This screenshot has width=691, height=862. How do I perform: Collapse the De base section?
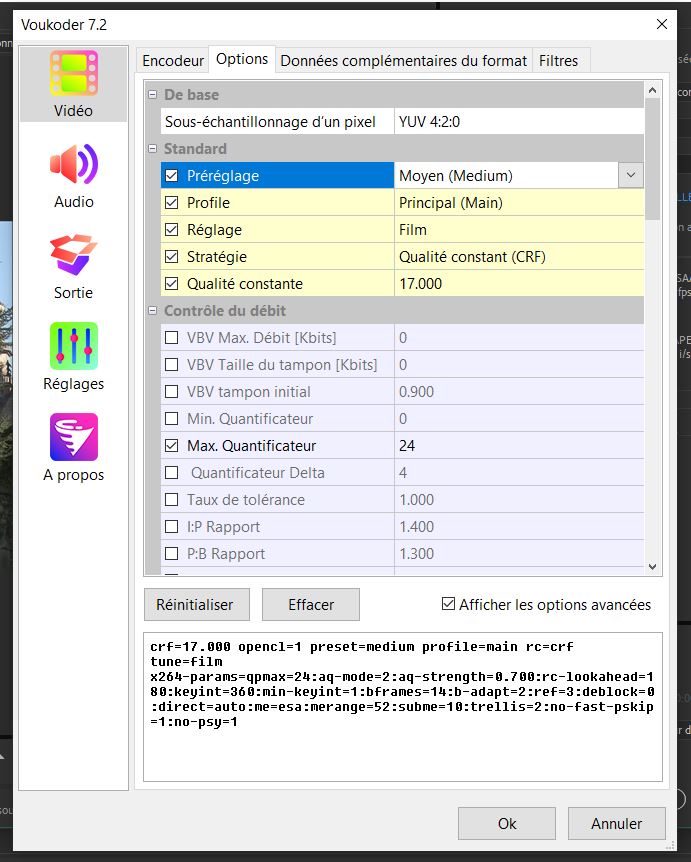point(153,95)
